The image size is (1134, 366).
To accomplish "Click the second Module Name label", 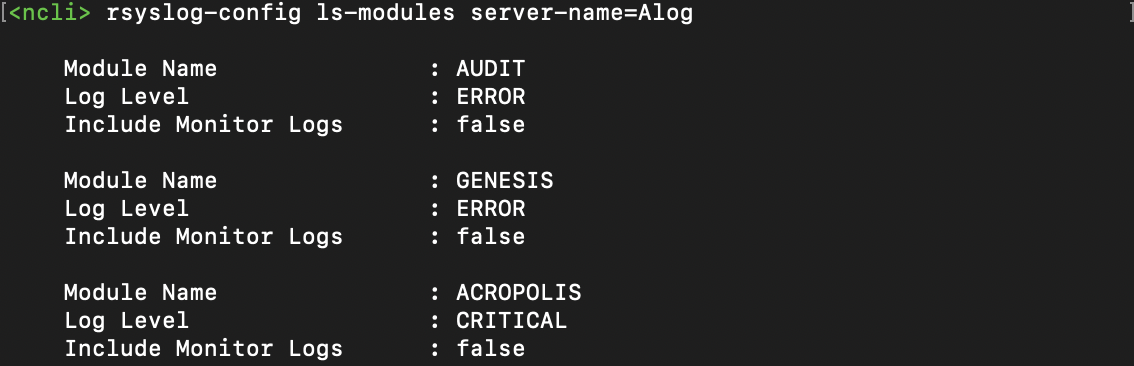I will (x=140, y=180).
